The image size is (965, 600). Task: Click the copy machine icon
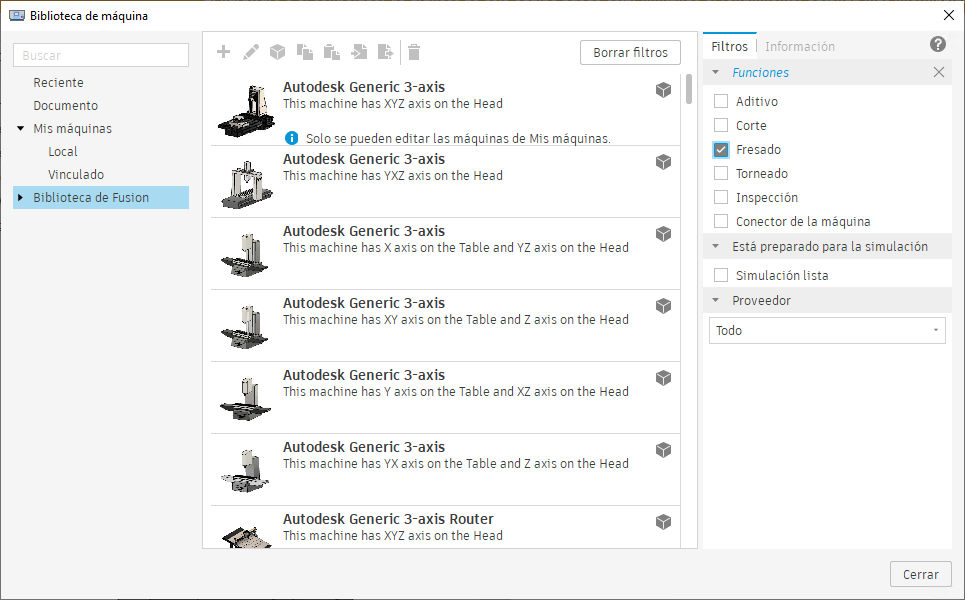305,52
